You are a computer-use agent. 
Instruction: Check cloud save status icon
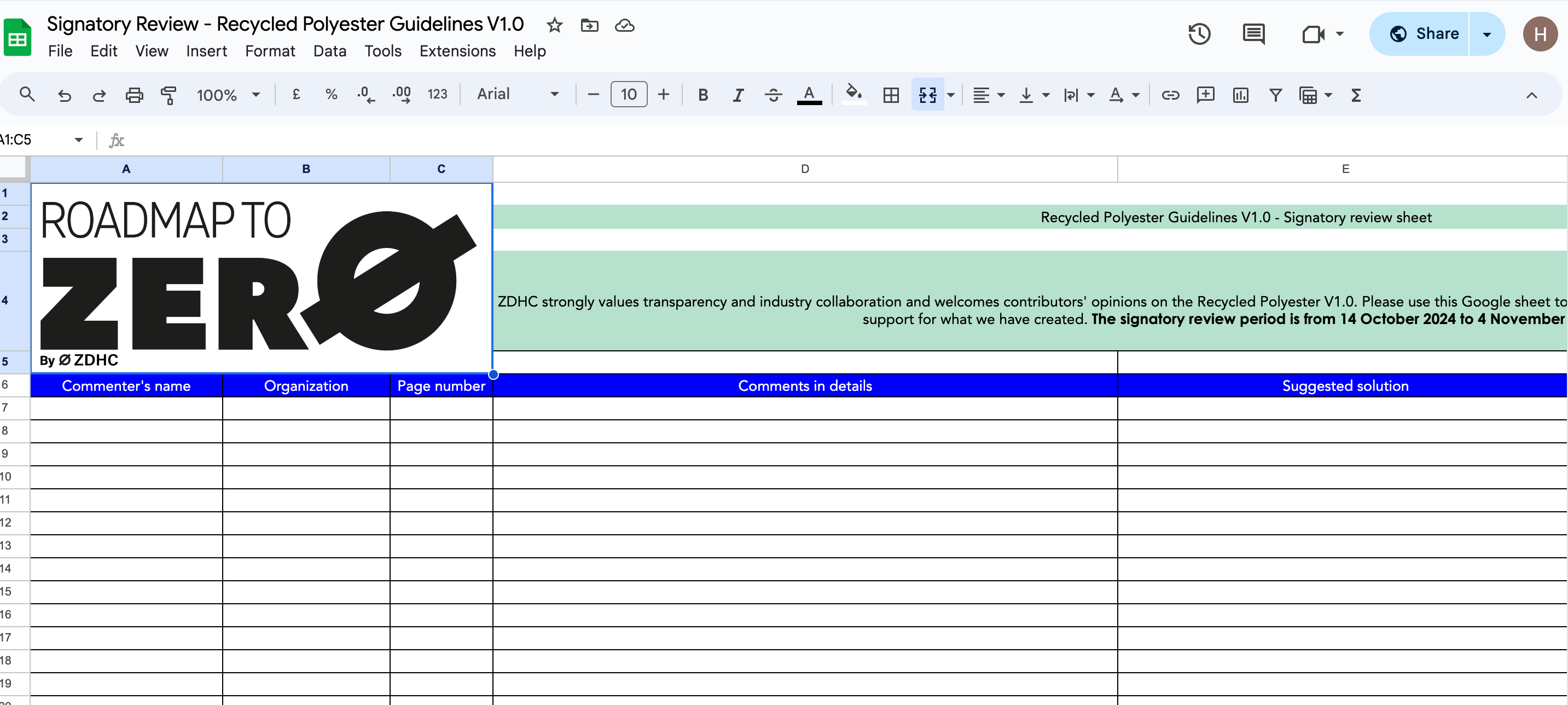coord(625,25)
